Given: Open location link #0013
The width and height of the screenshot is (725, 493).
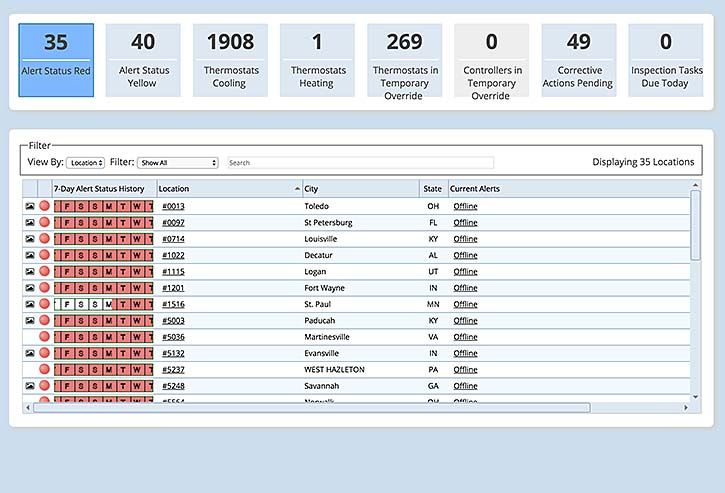Looking at the screenshot, I should click(173, 206).
